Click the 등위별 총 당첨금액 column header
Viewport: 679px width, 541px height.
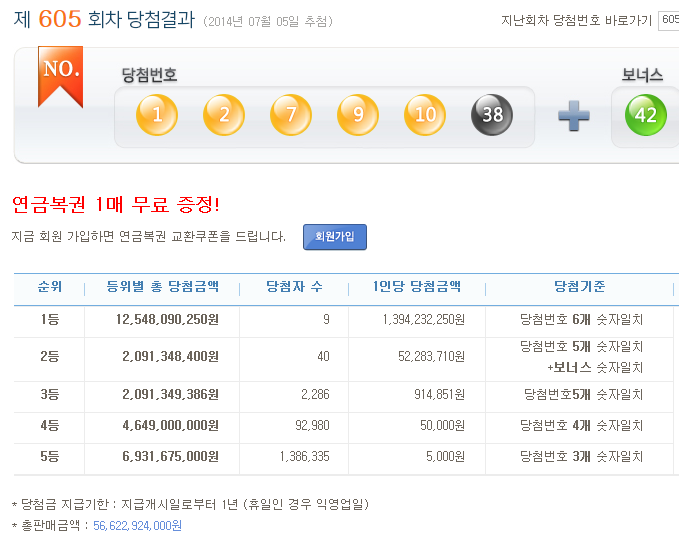(162, 286)
